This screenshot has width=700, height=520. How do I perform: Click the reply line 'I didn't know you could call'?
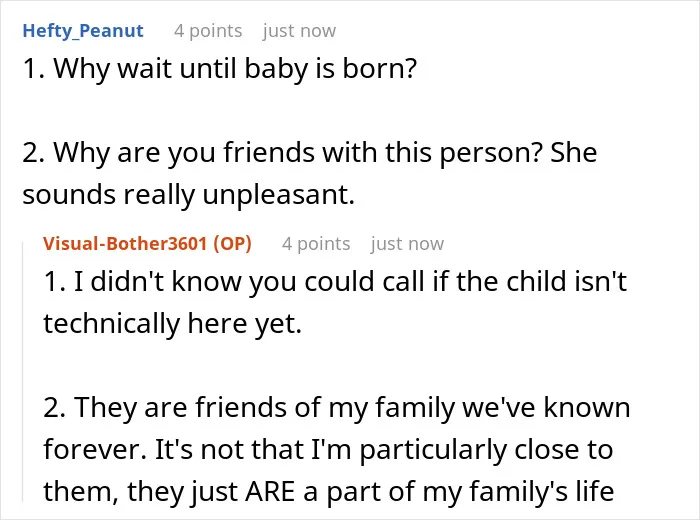coord(250,282)
